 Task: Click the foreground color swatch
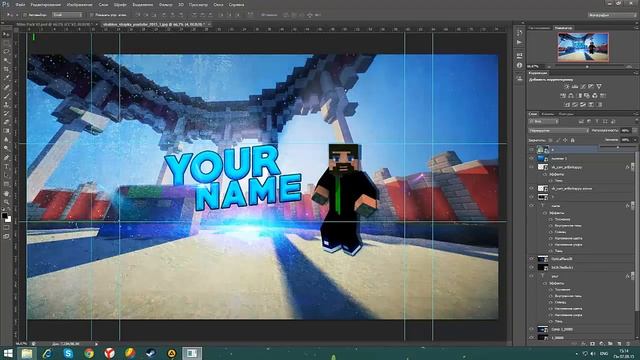[x=4, y=216]
